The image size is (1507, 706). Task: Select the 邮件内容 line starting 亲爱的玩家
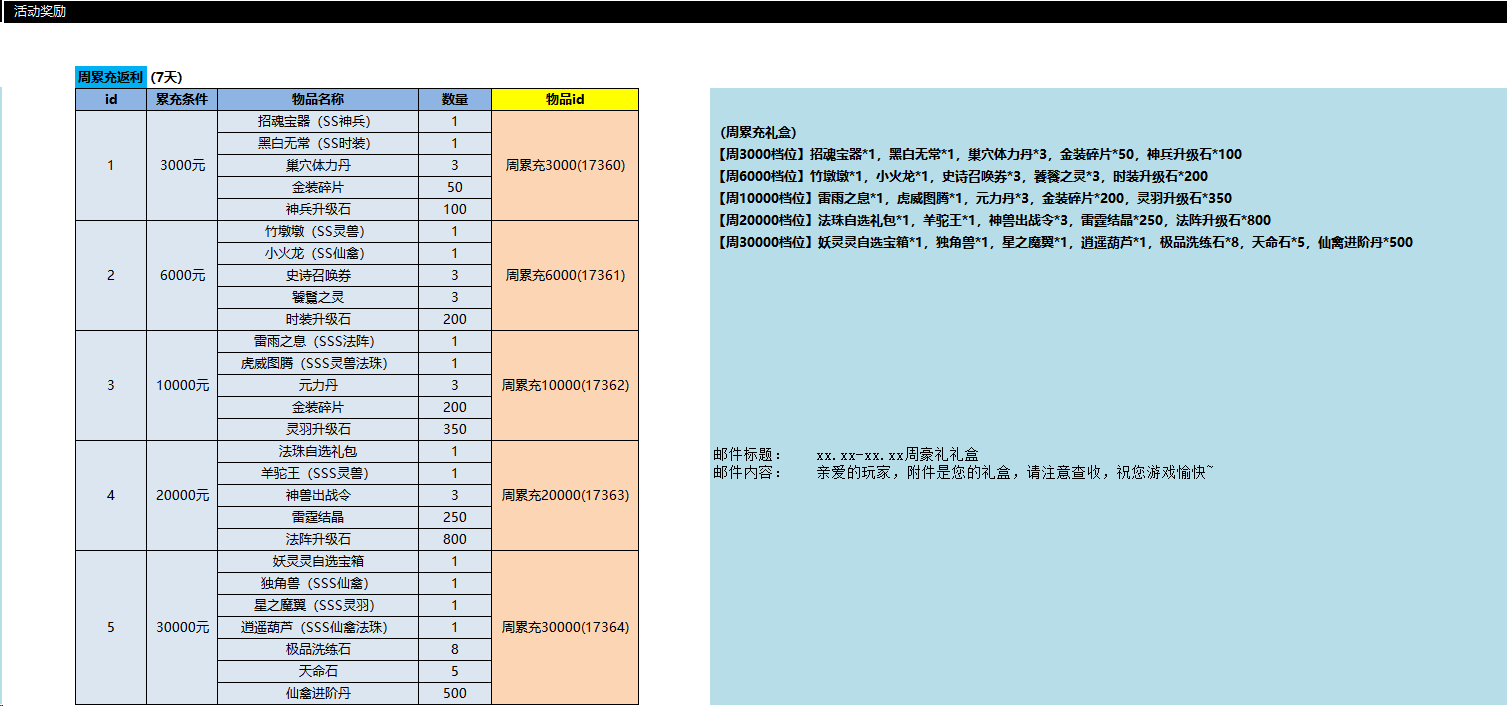[x=963, y=472]
